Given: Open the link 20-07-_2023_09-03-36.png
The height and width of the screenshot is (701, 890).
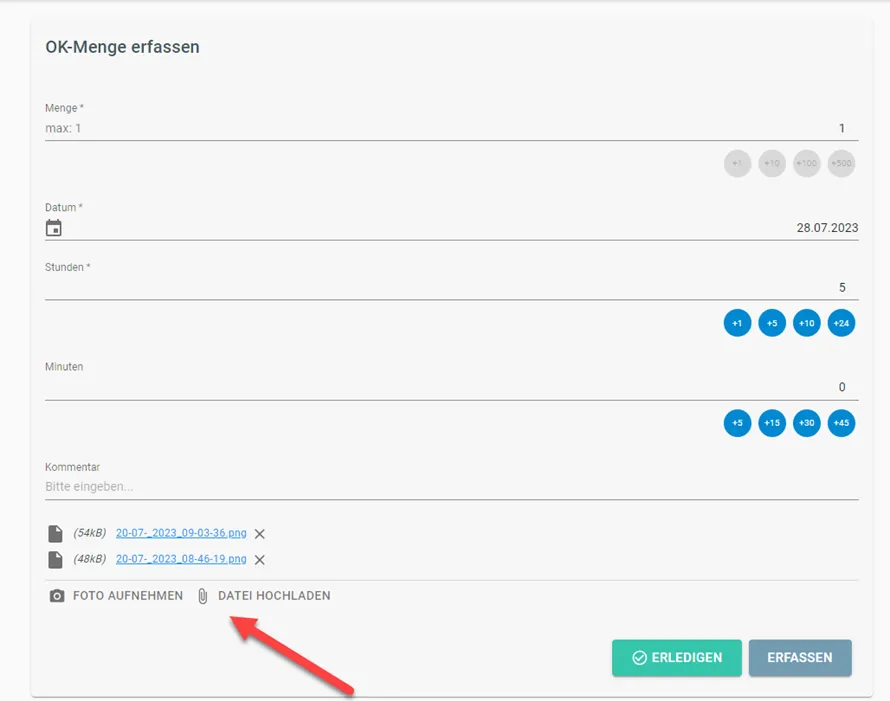Looking at the screenshot, I should pyautogui.click(x=181, y=533).
